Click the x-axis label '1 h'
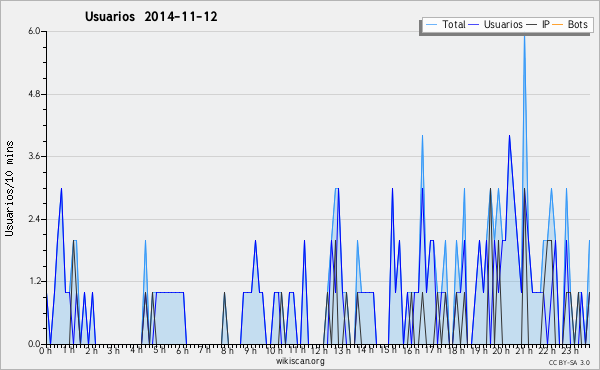 [x=68, y=350]
